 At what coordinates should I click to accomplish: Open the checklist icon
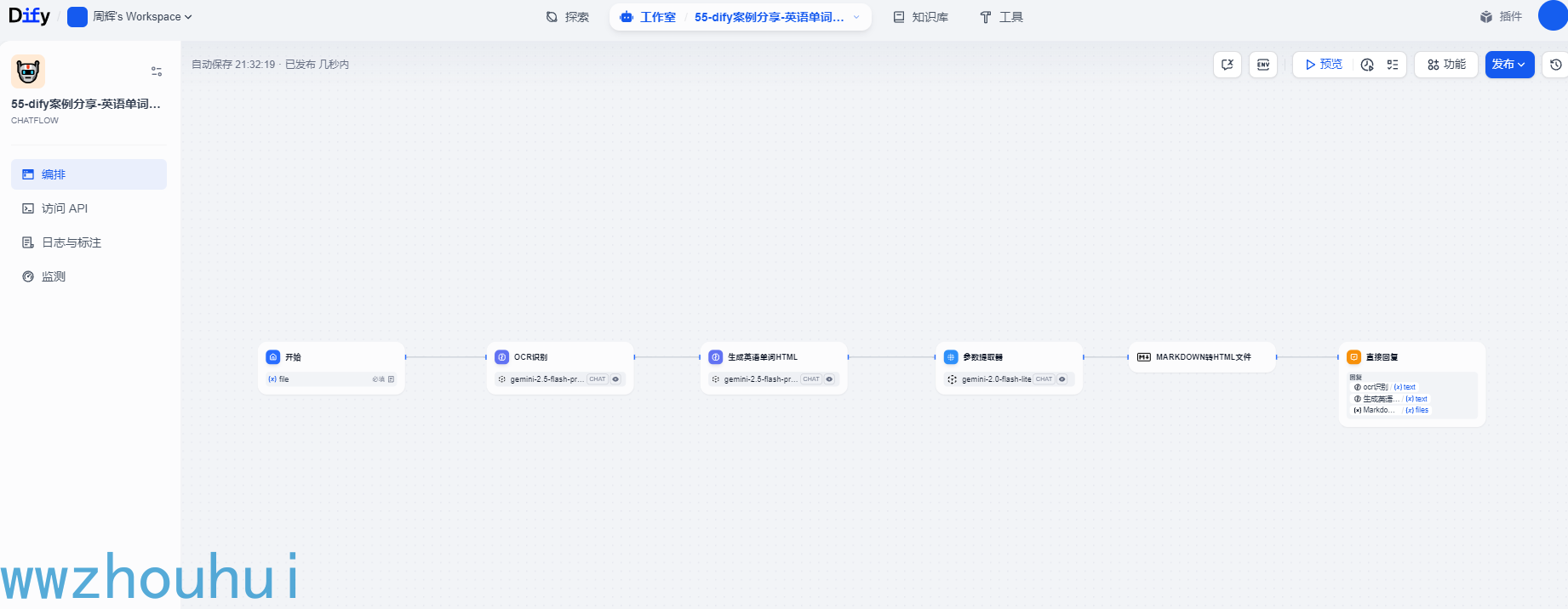(1393, 65)
